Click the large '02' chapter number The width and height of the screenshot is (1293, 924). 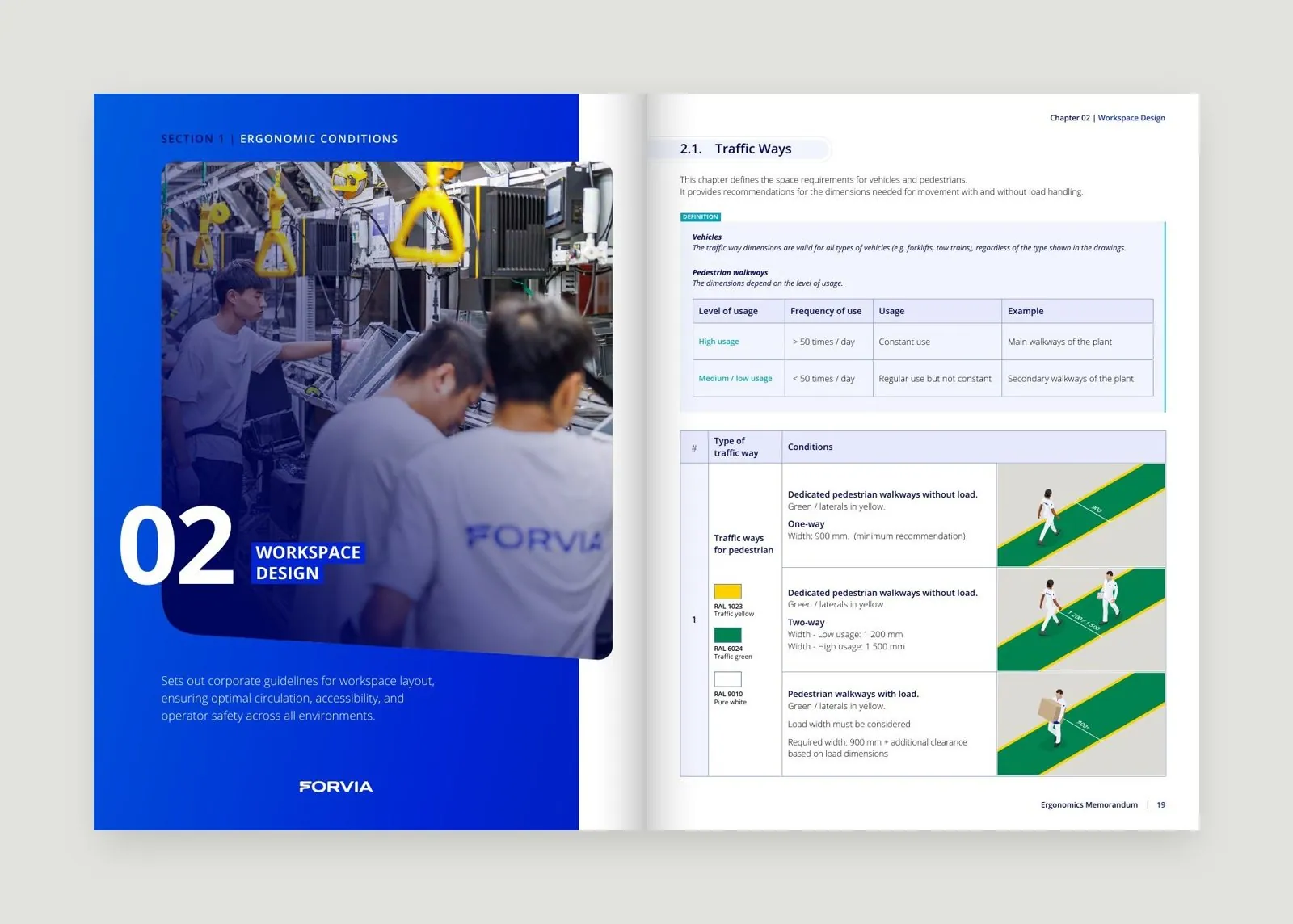(x=176, y=545)
